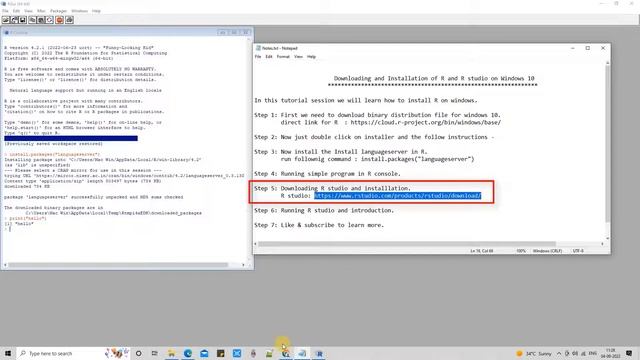
Task: Open the Mail app from the taskbar
Action: (x=204, y=353)
